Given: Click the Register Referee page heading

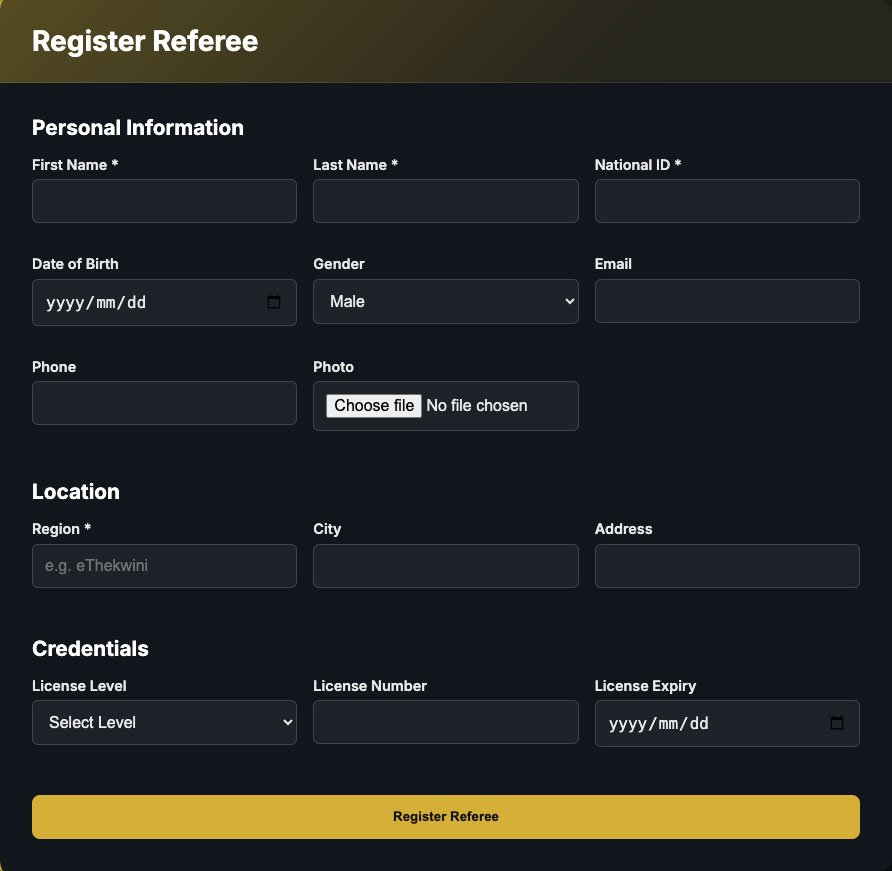Looking at the screenshot, I should point(145,41).
